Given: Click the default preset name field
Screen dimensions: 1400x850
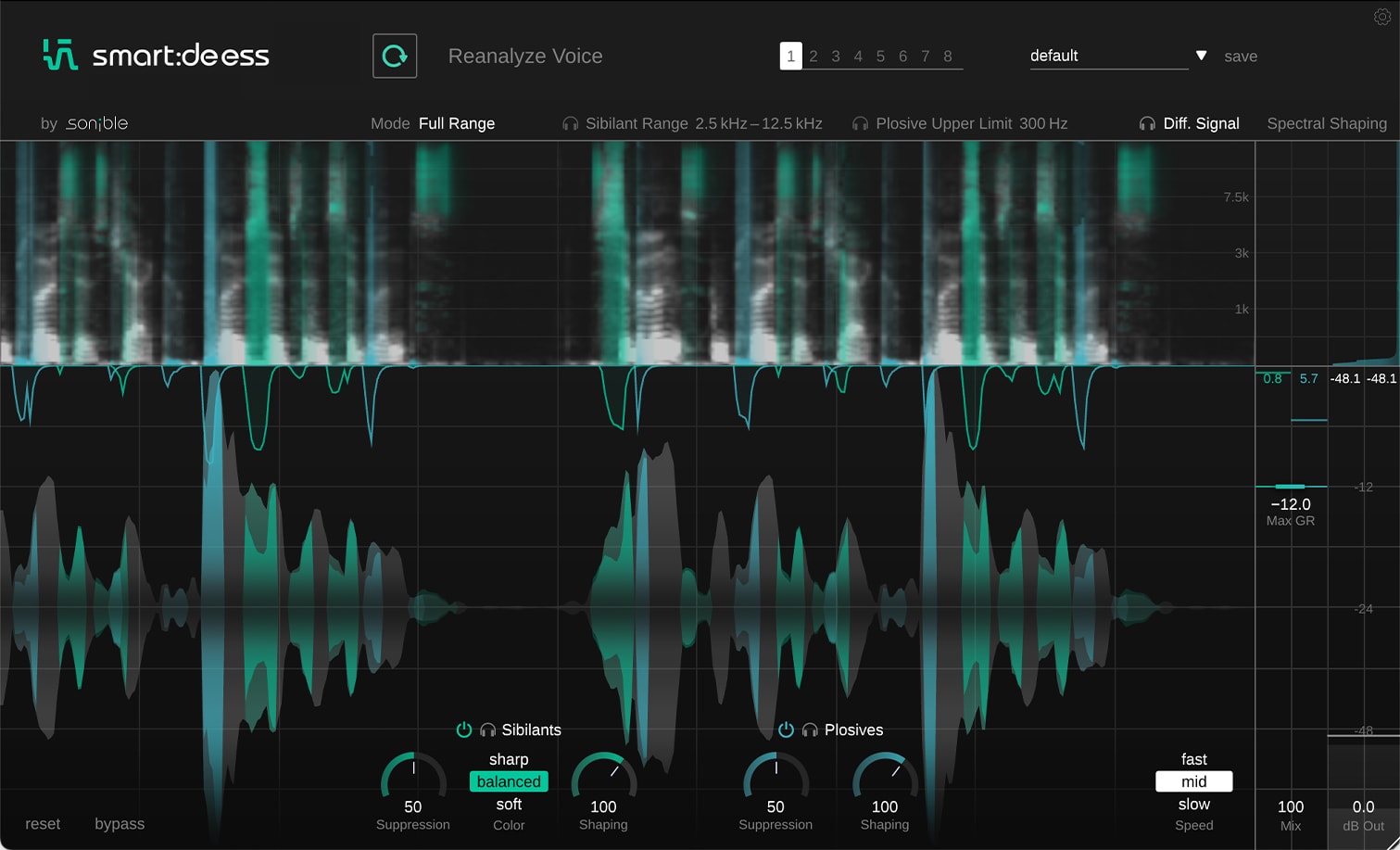Looking at the screenshot, I should tap(1108, 56).
